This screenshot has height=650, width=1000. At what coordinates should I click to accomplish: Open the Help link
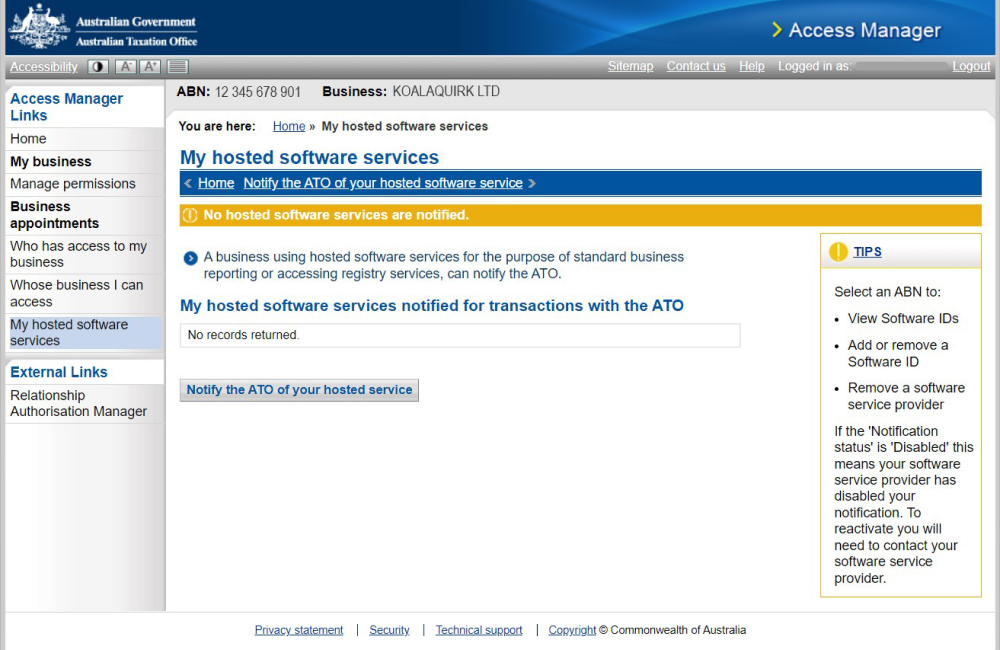[751, 66]
